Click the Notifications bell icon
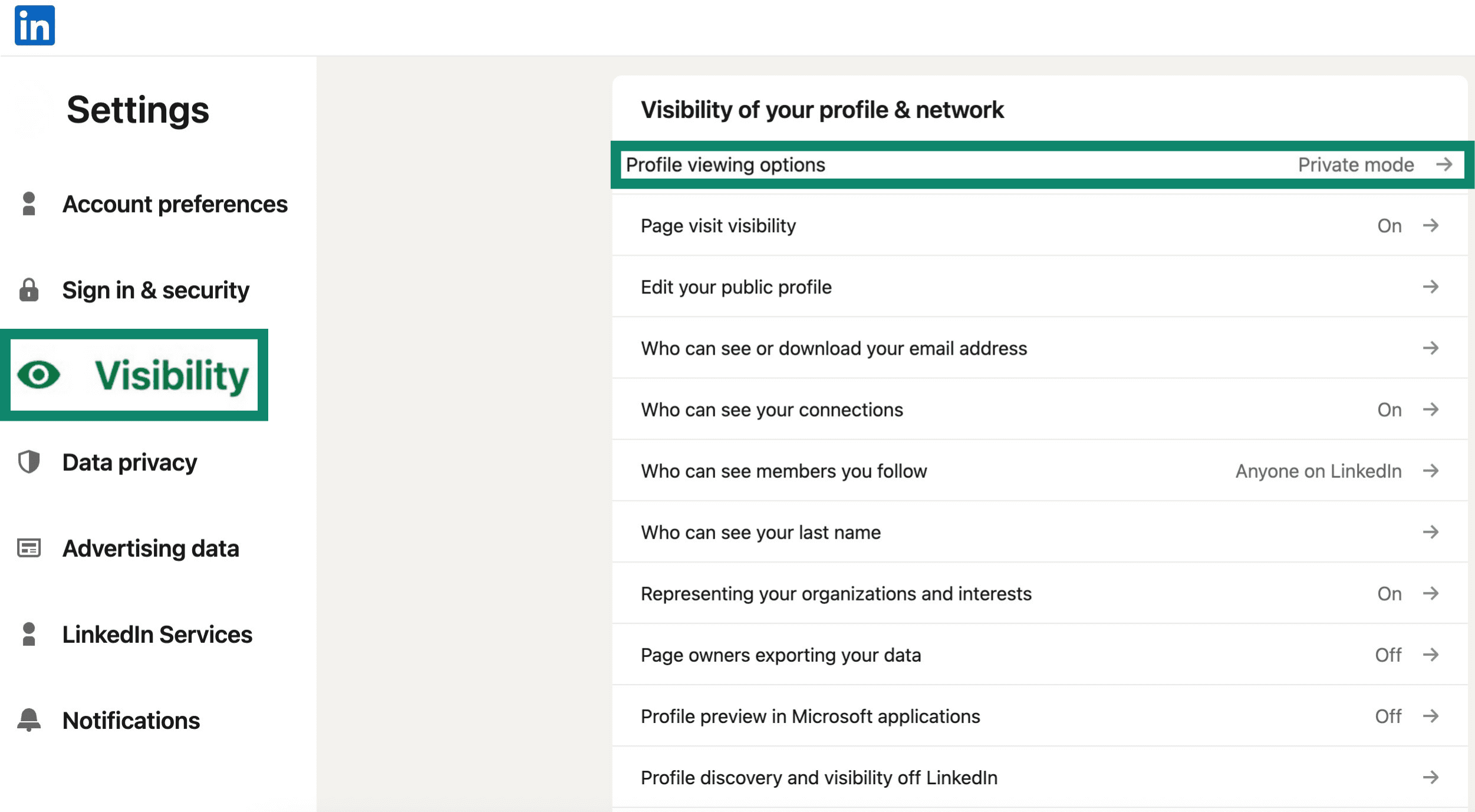Image resolution: width=1475 pixels, height=812 pixels. click(x=29, y=720)
